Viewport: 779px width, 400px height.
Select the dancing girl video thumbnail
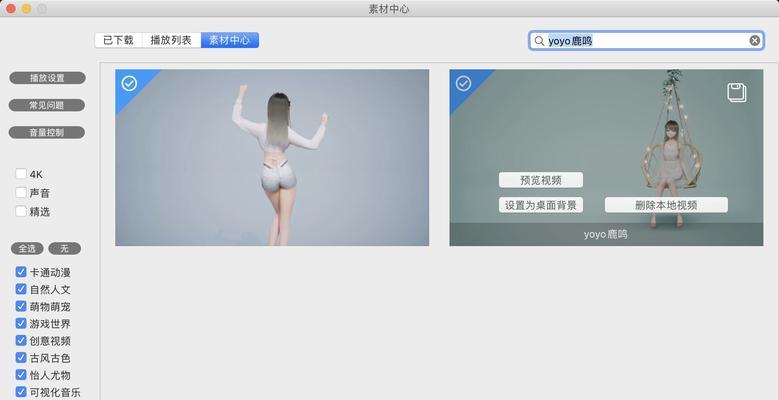pyautogui.click(x=272, y=158)
